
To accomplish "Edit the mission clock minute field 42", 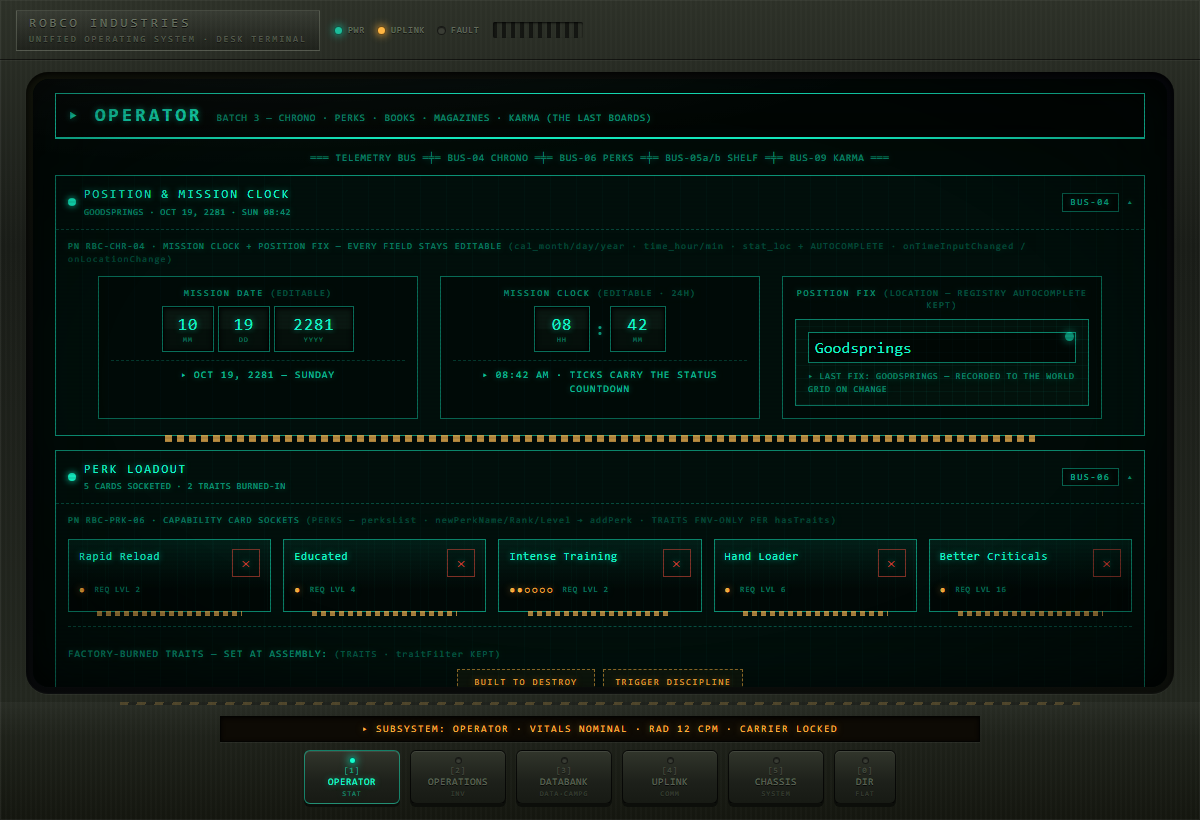I will point(638,329).
